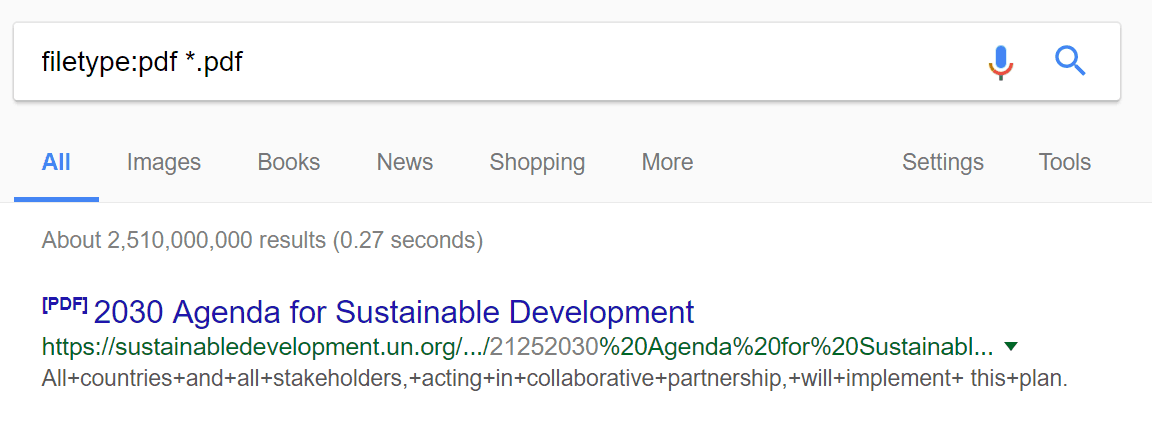Select the All results tab
Screen dimensions: 1152x426
(x=57, y=162)
